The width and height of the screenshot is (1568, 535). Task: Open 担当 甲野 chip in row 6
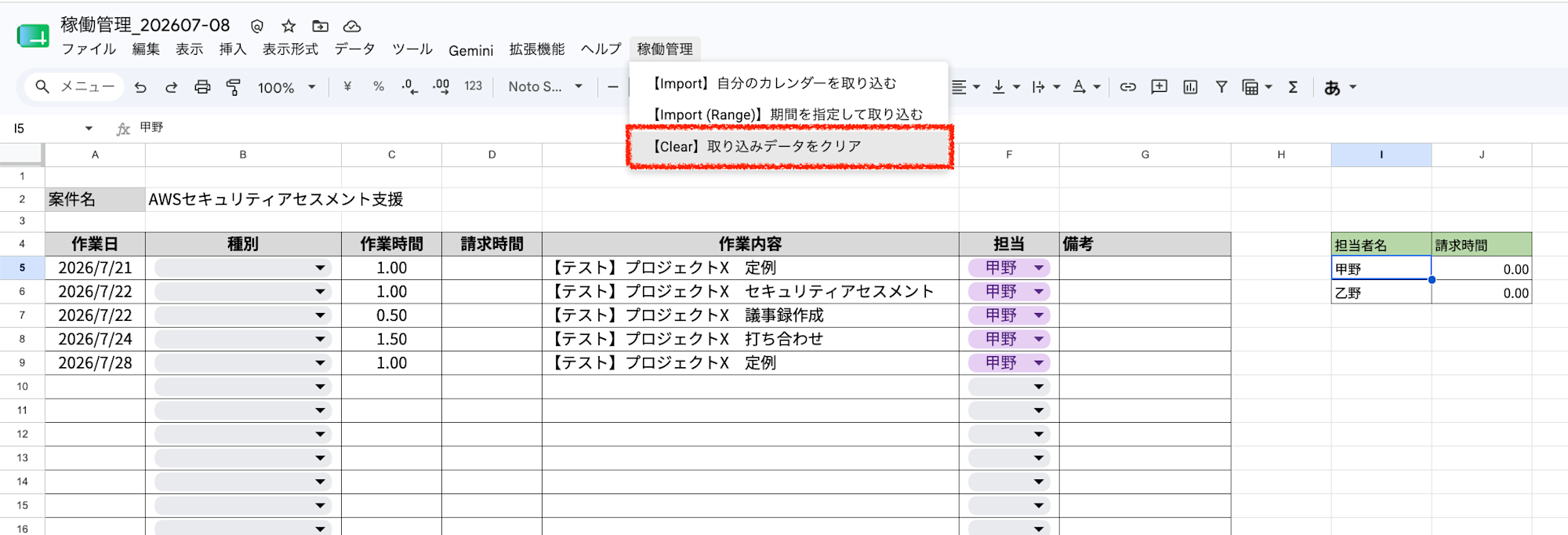click(1008, 292)
